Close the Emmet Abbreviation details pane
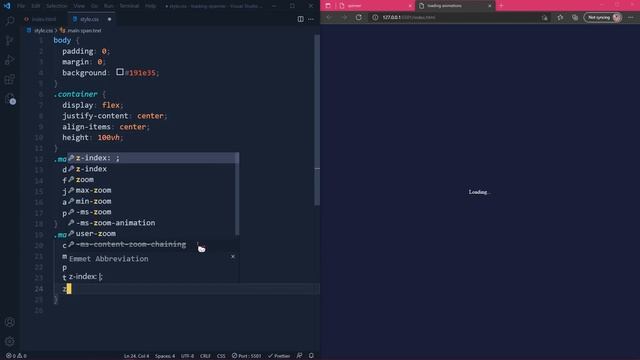The image size is (640, 360). pos(233,256)
